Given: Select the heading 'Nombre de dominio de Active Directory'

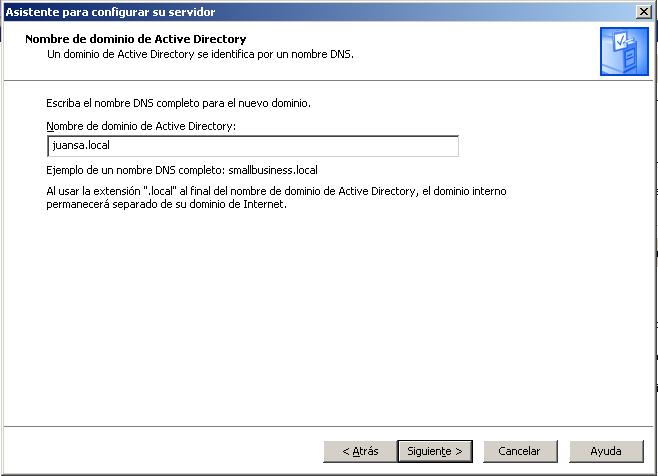Looking at the screenshot, I should coord(136,39).
